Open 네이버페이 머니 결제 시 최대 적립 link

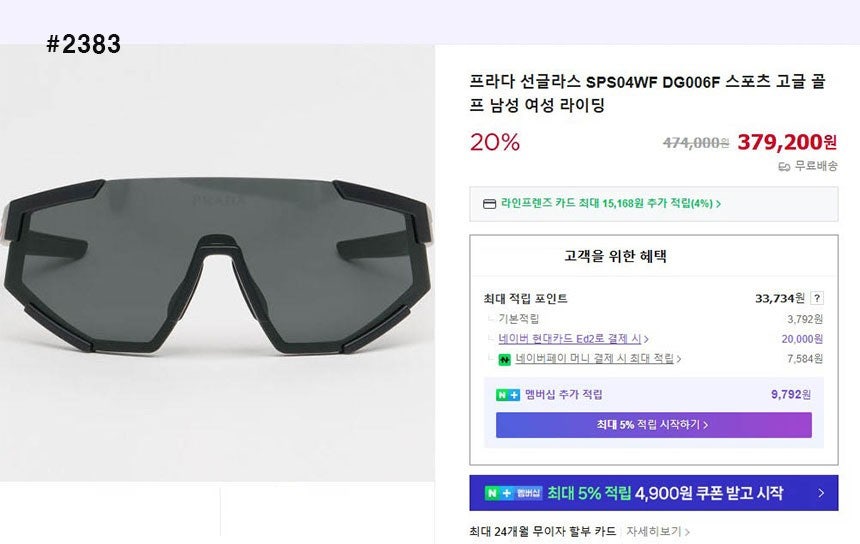[x=598, y=359]
